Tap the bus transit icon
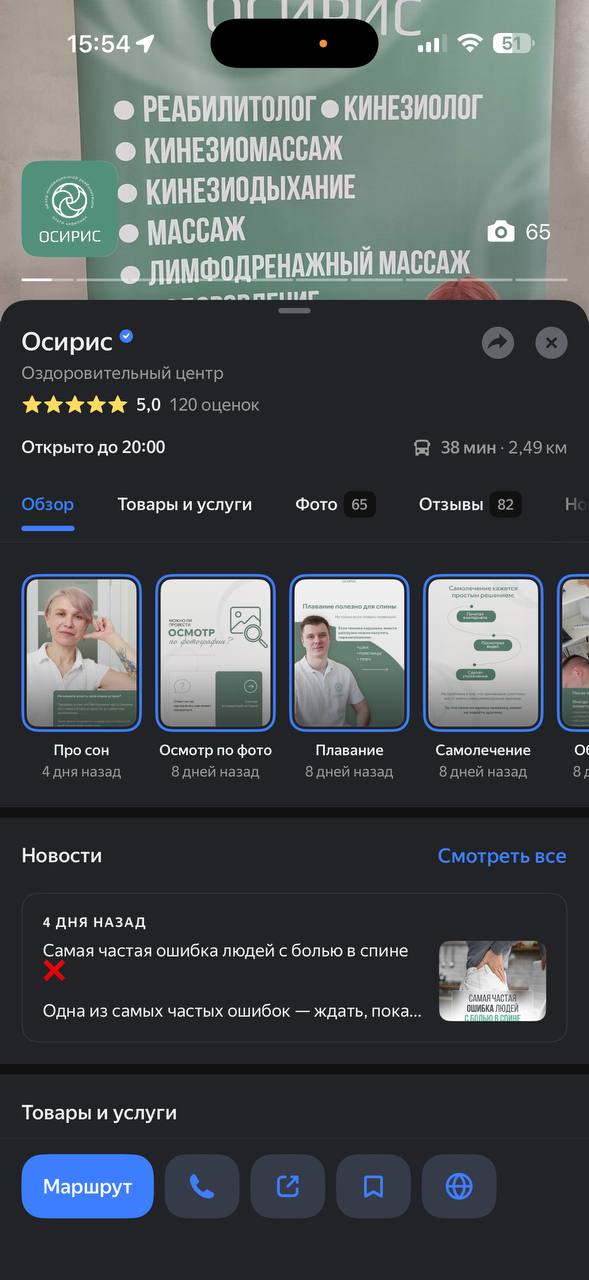This screenshot has height=1280, width=589. click(x=422, y=448)
